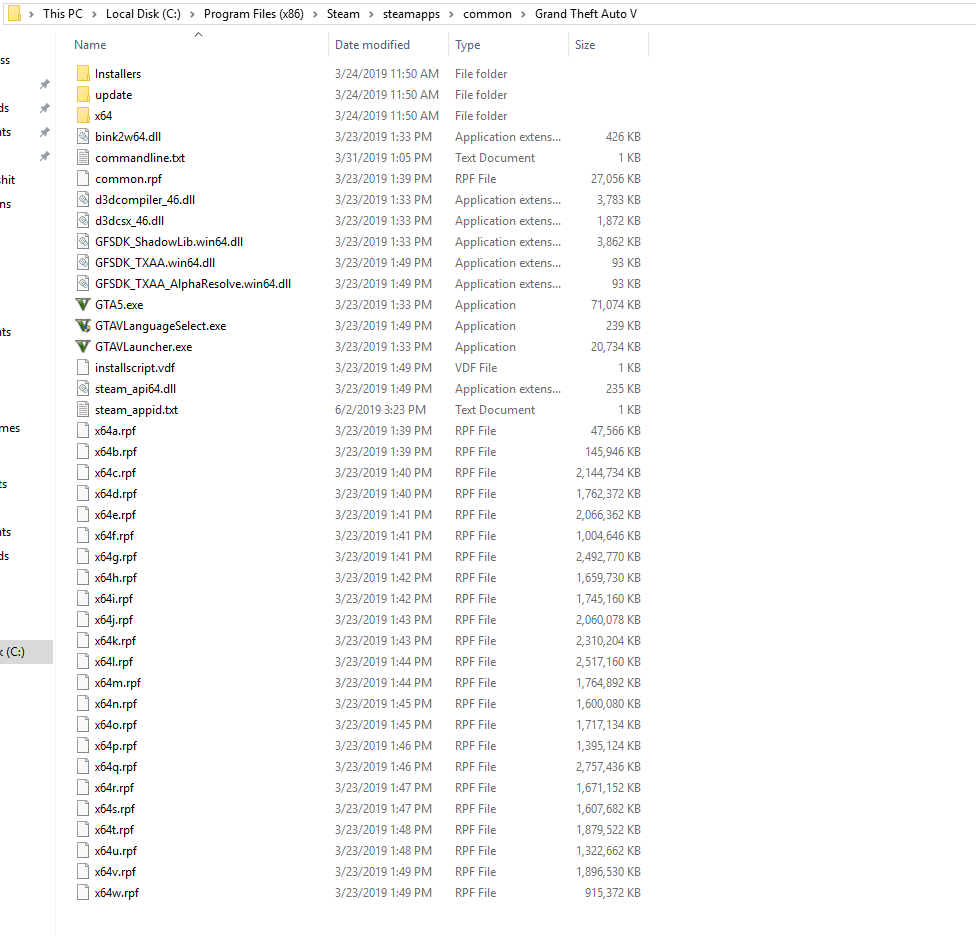Select the bink2w64.dll file icon
976x936 pixels.
(x=83, y=136)
